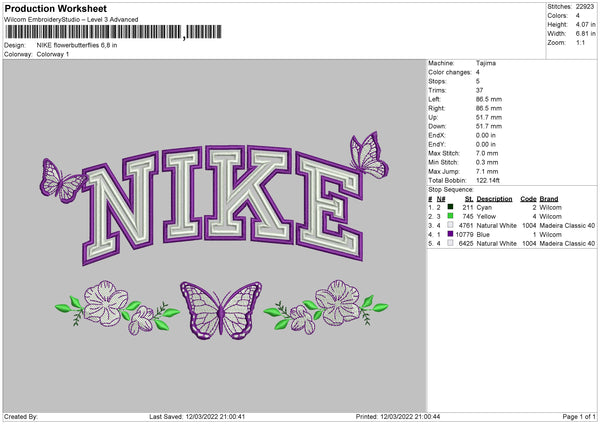600x424 pixels.
Task: Select the Stops value "5"
Action: (x=478, y=81)
